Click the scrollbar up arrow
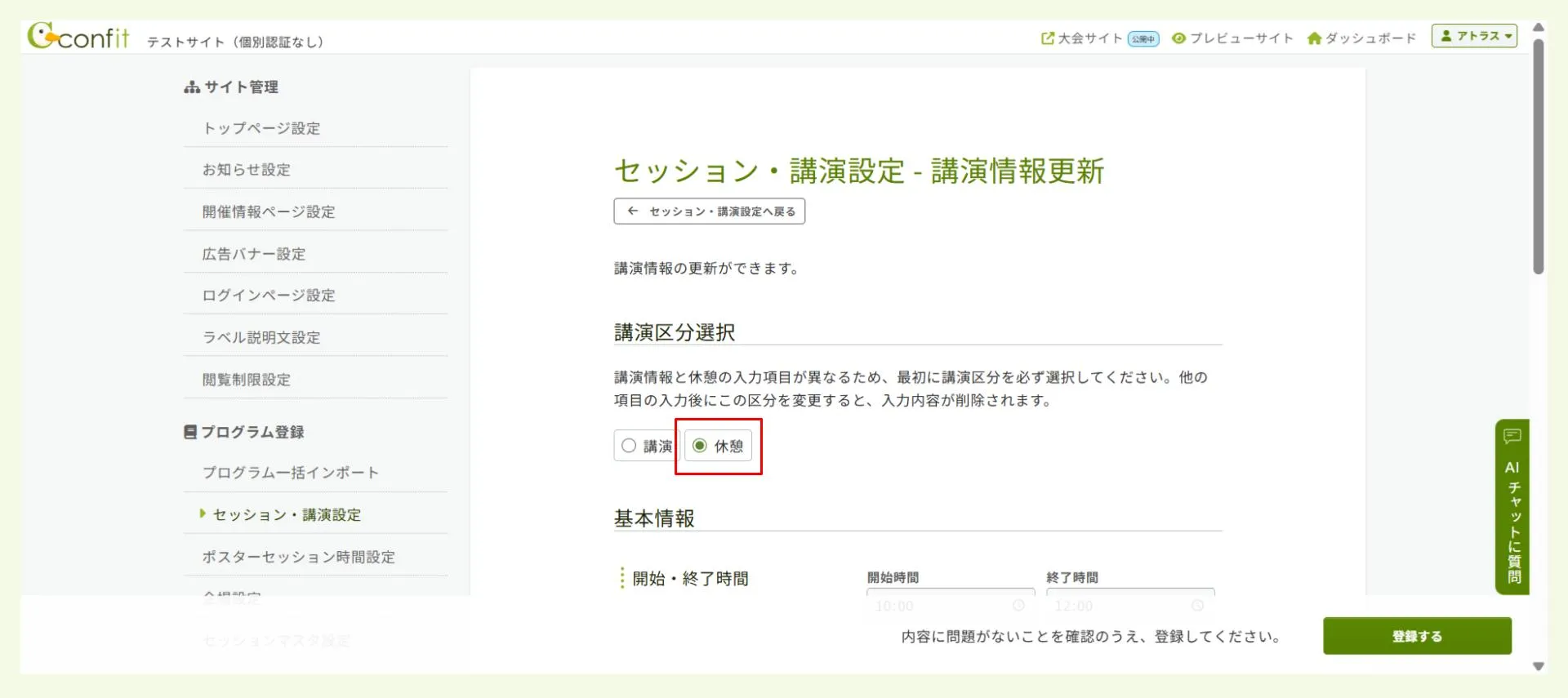This screenshot has height=698, width=1568. tap(1539, 28)
